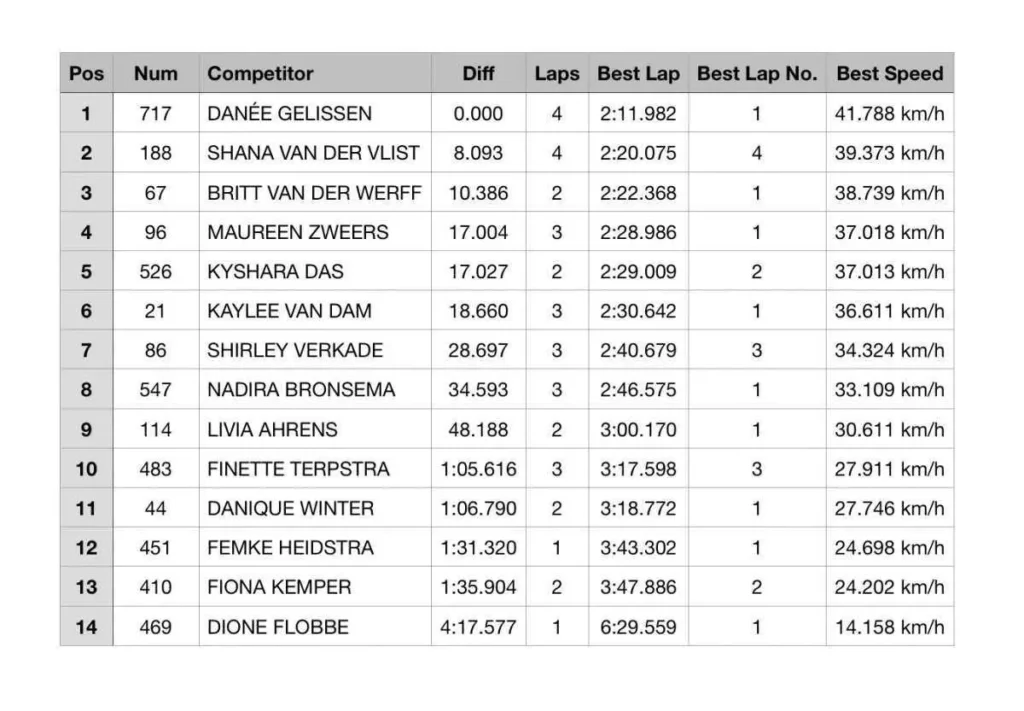Select speed cell 30.611 km/h
1024x711 pixels.
[x=889, y=430]
